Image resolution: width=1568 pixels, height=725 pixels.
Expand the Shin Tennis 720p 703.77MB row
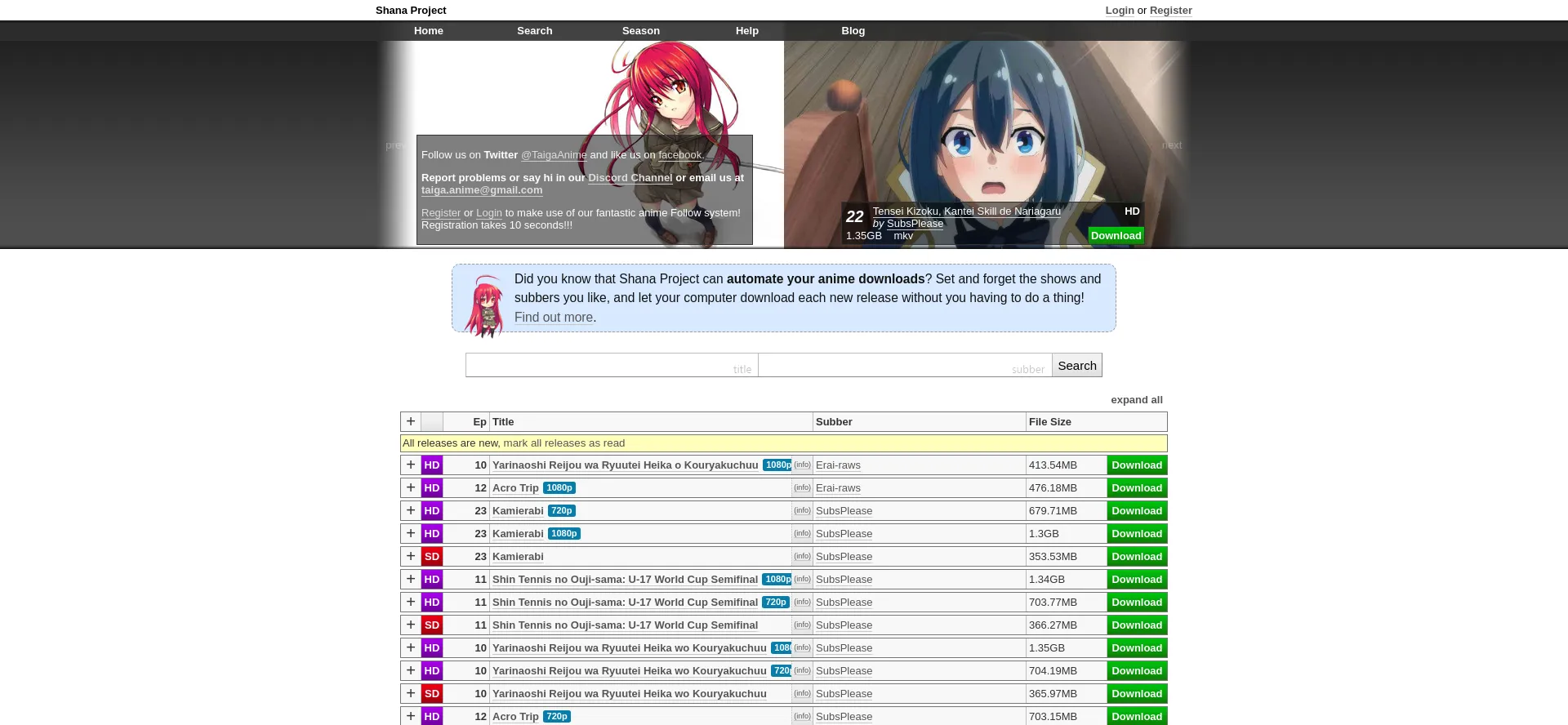pyautogui.click(x=411, y=602)
